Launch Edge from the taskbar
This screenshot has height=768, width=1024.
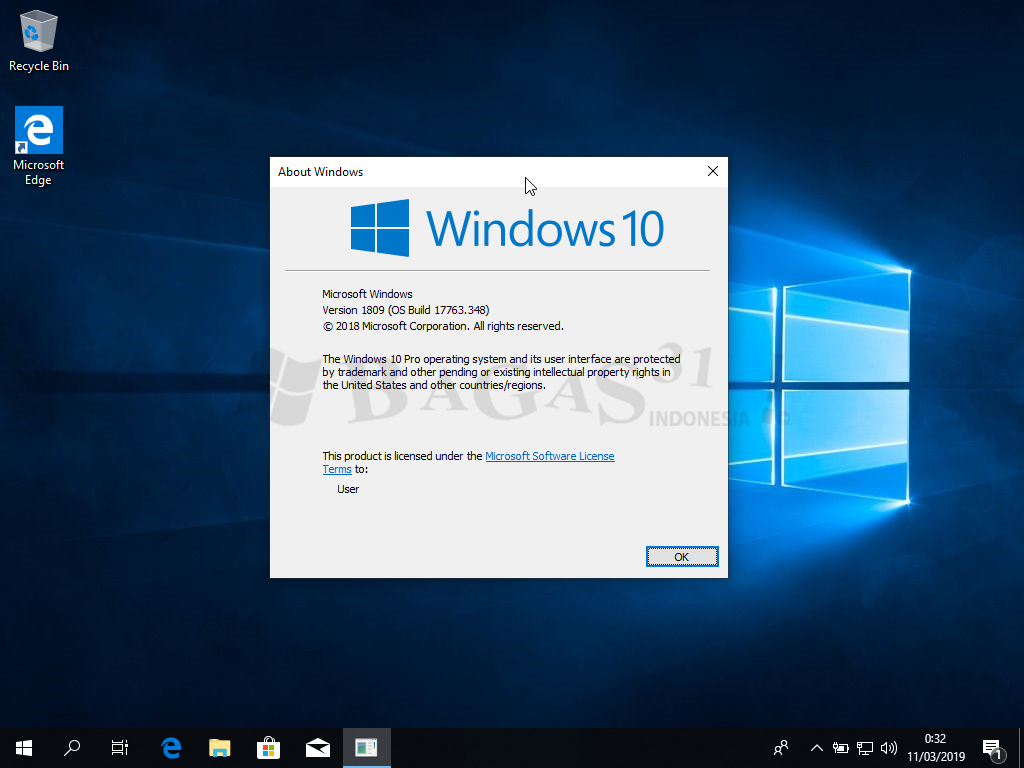pos(171,748)
